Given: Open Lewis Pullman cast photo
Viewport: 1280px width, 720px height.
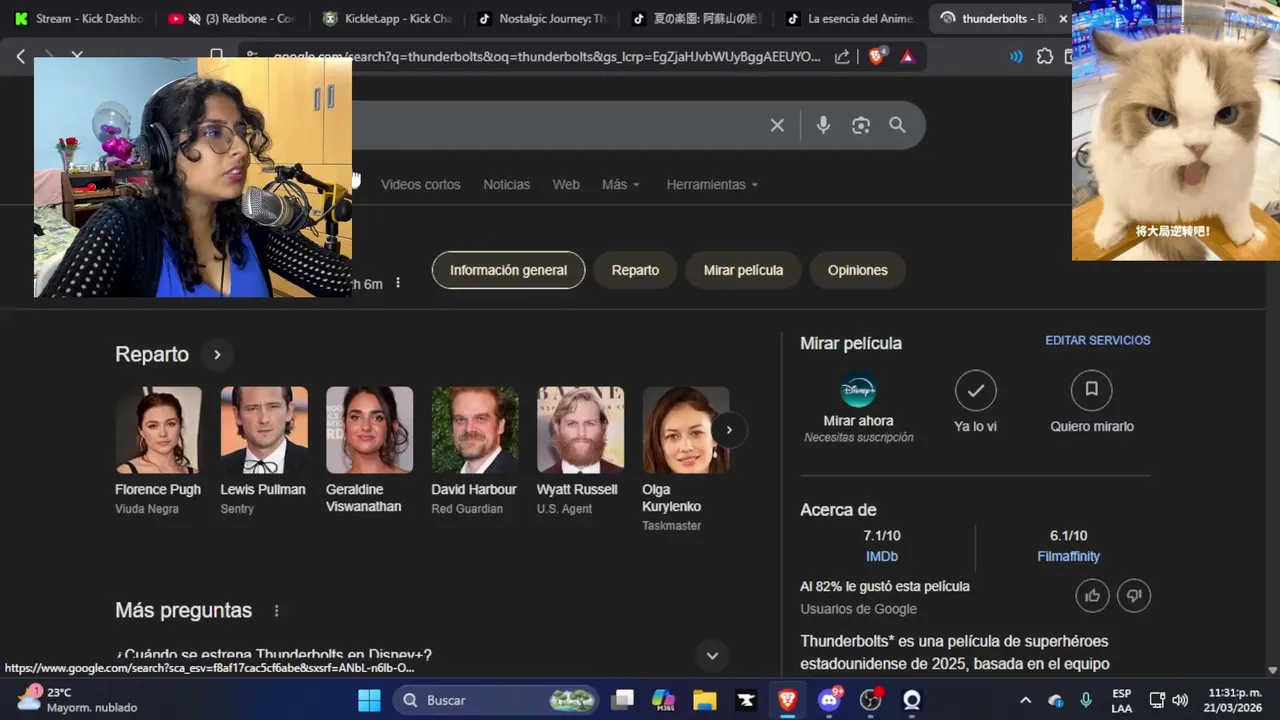Looking at the screenshot, I should point(264,430).
